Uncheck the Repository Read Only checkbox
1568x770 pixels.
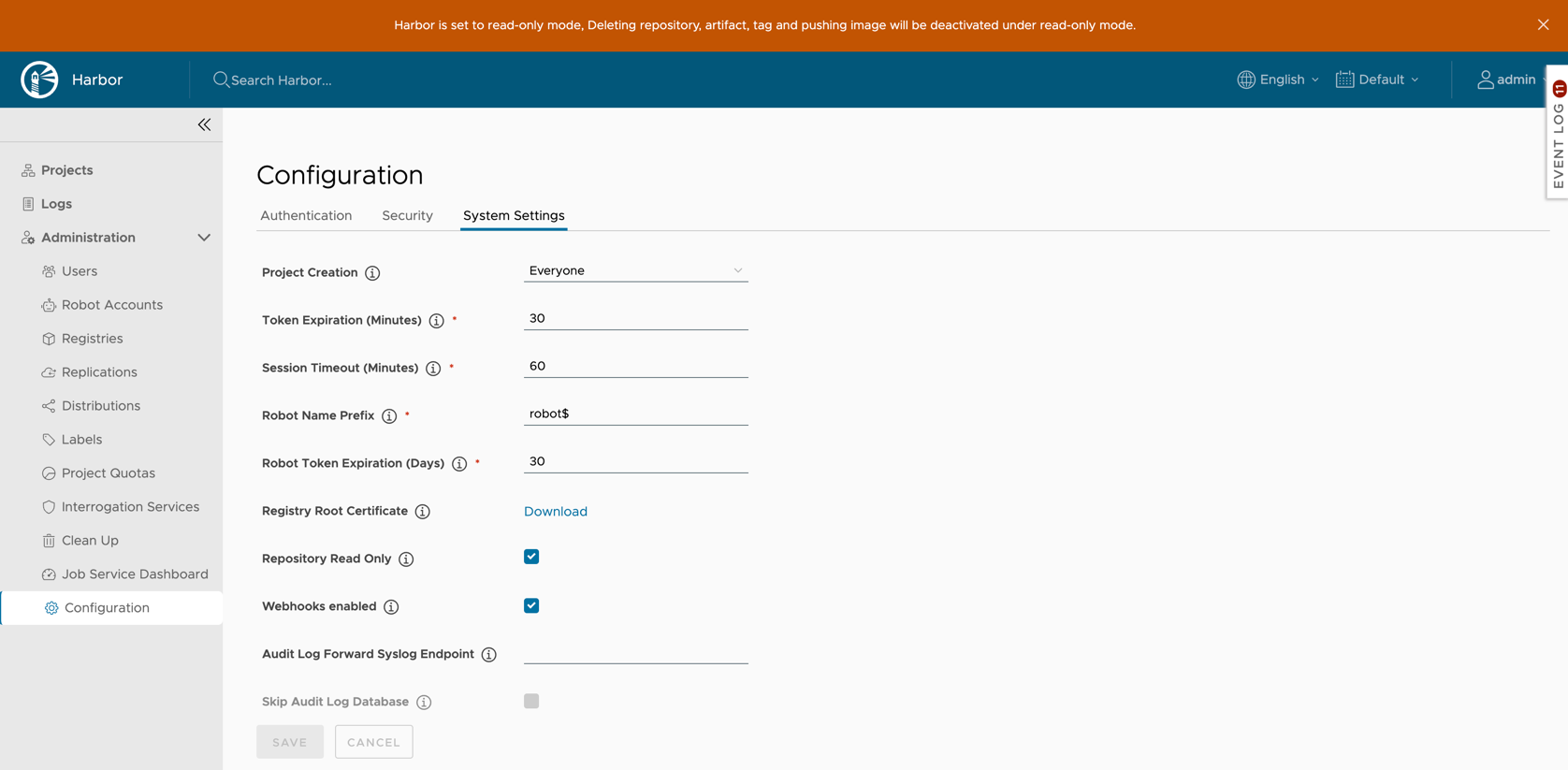(x=531, y=557)
